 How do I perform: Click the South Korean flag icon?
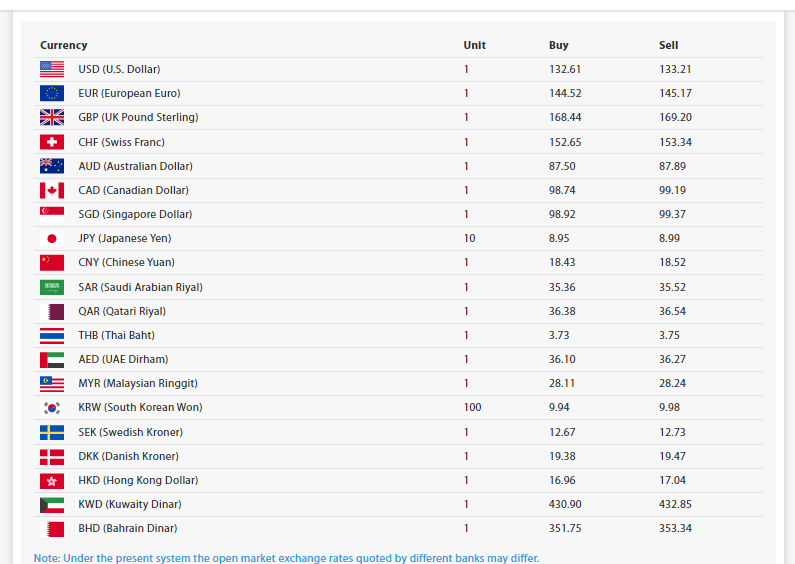[52, 407]
